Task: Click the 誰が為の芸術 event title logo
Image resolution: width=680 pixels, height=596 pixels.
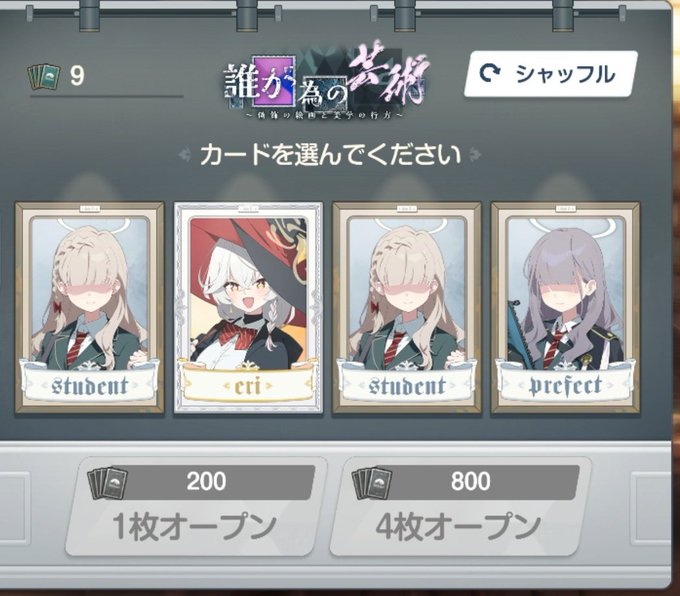Action: coord(326,80)
